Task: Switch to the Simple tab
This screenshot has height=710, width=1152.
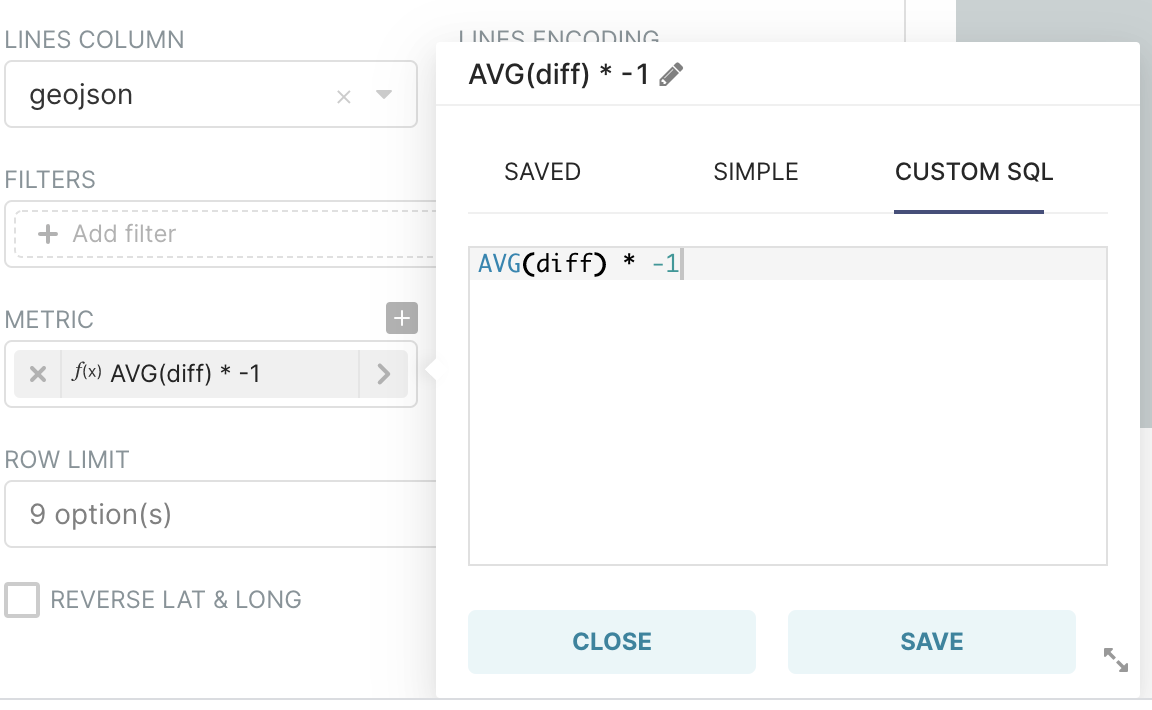Action: [x=756, y=172]
